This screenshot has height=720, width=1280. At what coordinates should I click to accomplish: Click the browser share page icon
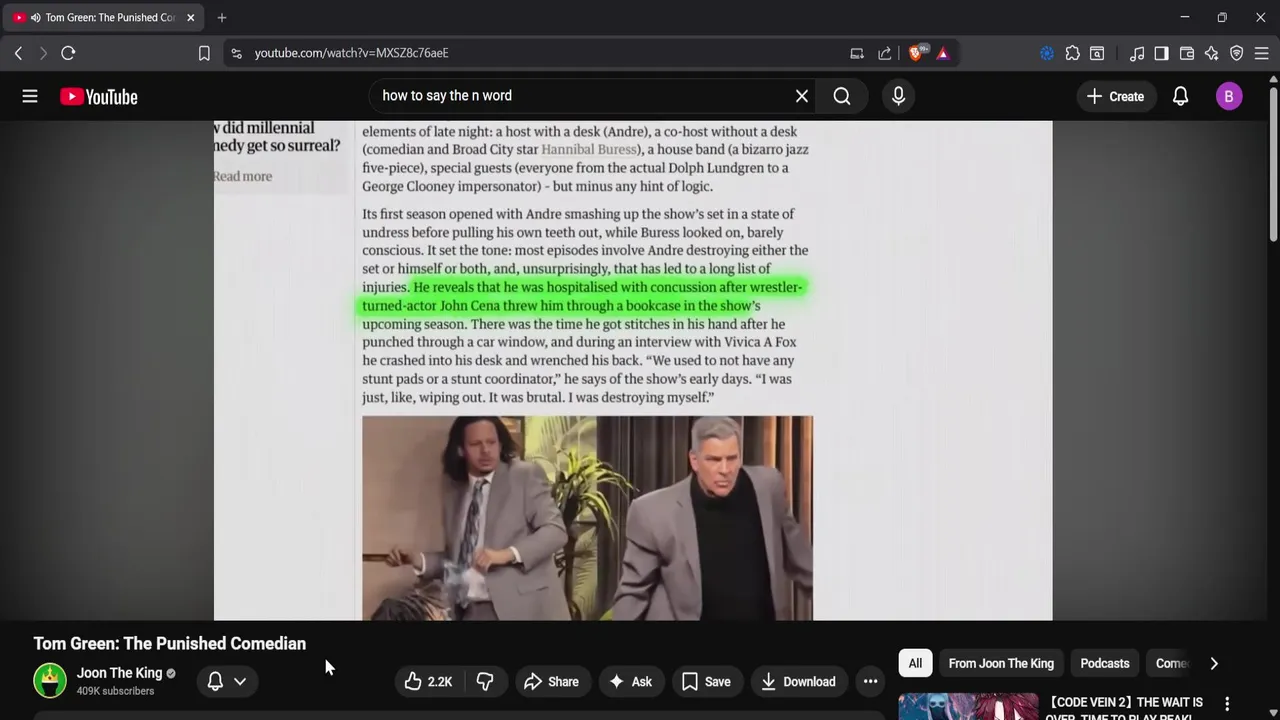point(885,53)
